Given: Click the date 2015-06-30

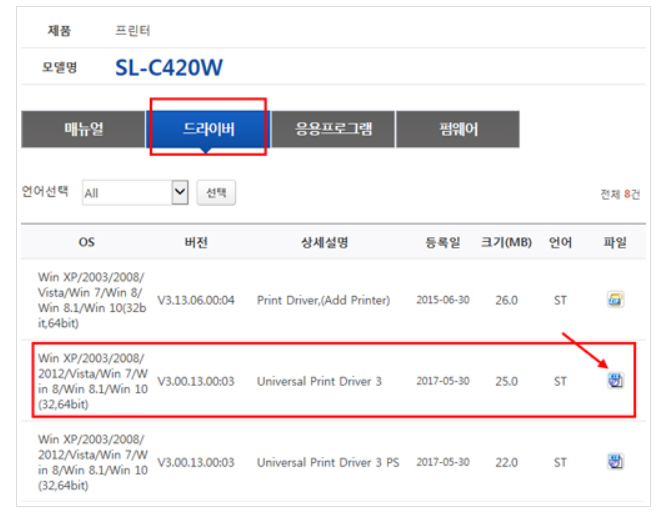Looking at the screenshot, I should tap(443, 300).
